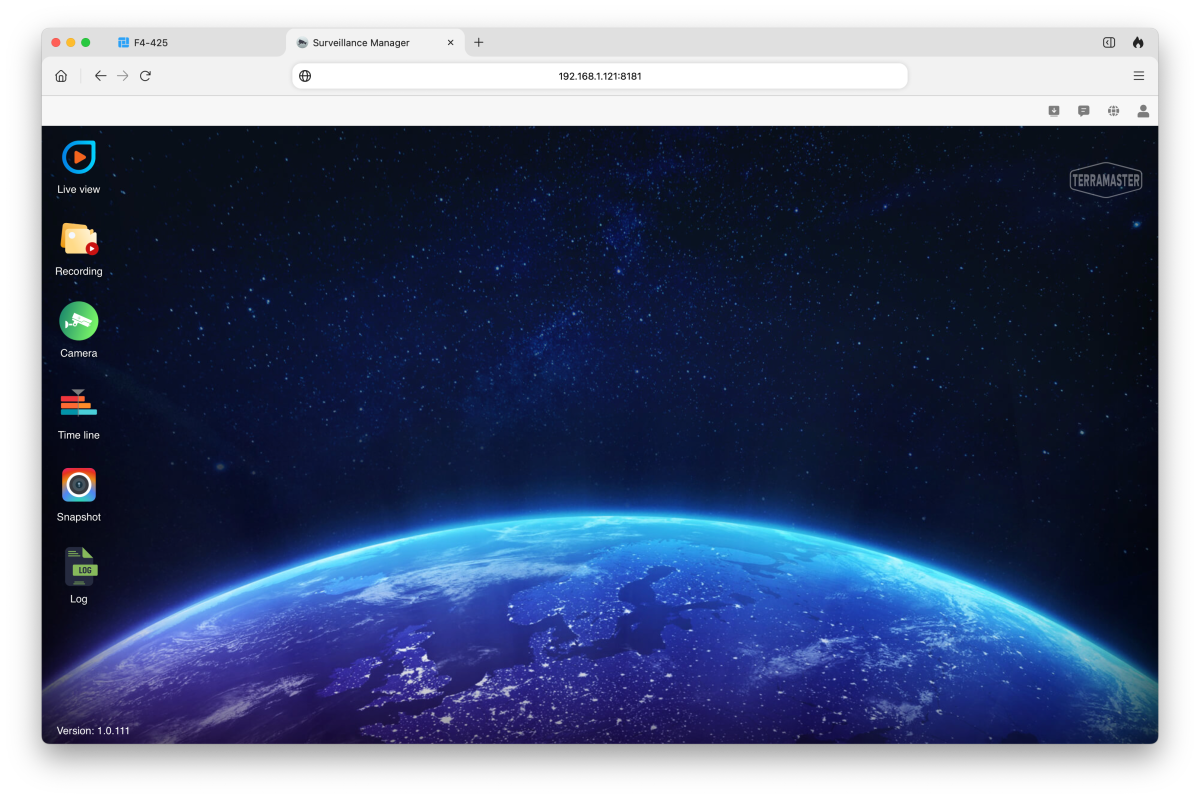Reload the current page

pyautogui.click(x=145, y=76)
